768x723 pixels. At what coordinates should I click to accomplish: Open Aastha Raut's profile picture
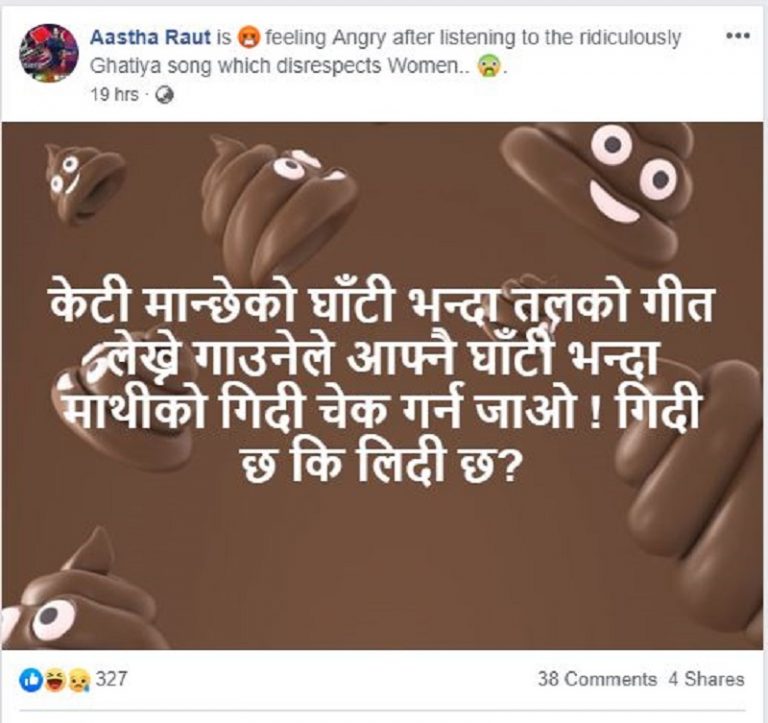coord(48,53)
